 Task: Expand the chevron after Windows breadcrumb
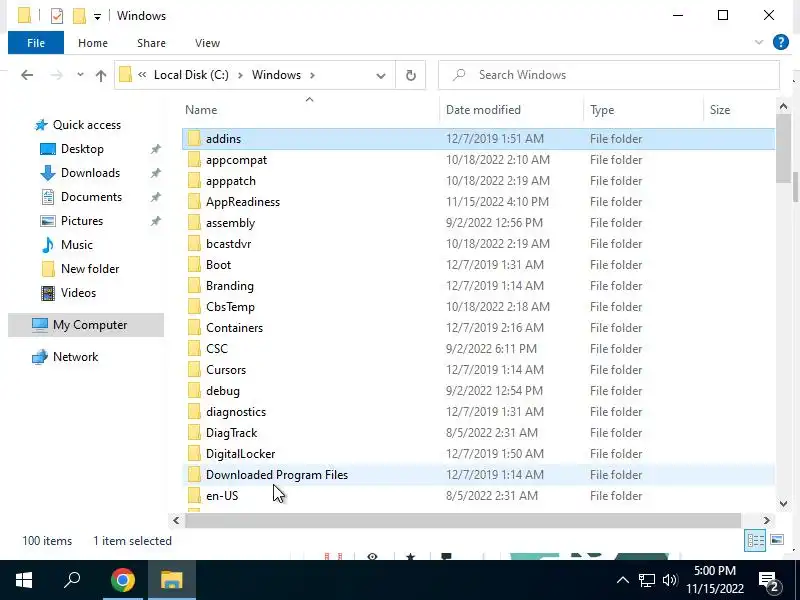312,75
